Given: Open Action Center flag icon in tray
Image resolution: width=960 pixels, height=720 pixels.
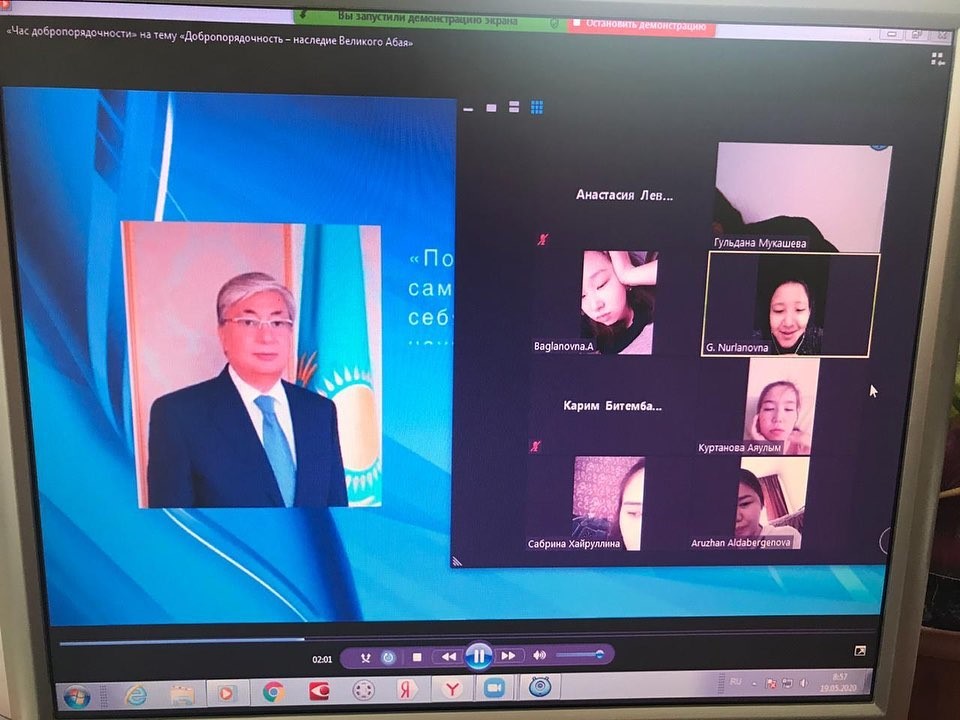Looking at the screenshot, I should (771, 683).
